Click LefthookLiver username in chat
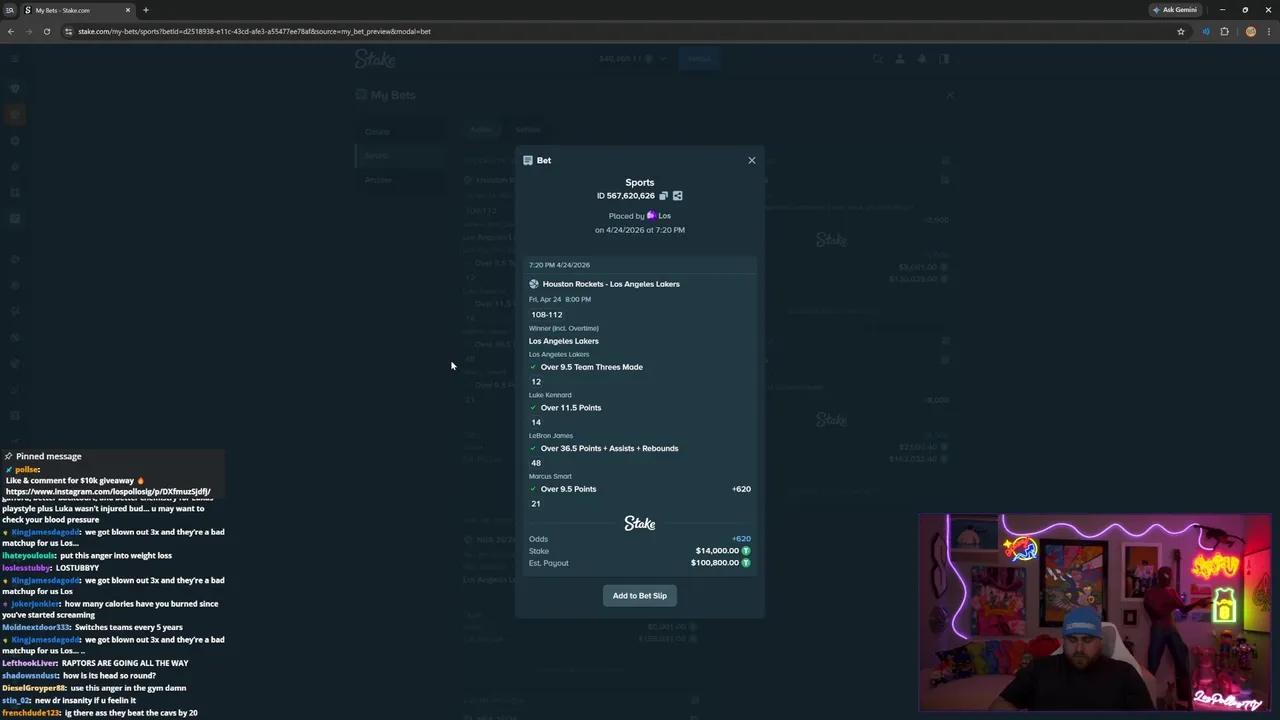 (x=30, y=663)
